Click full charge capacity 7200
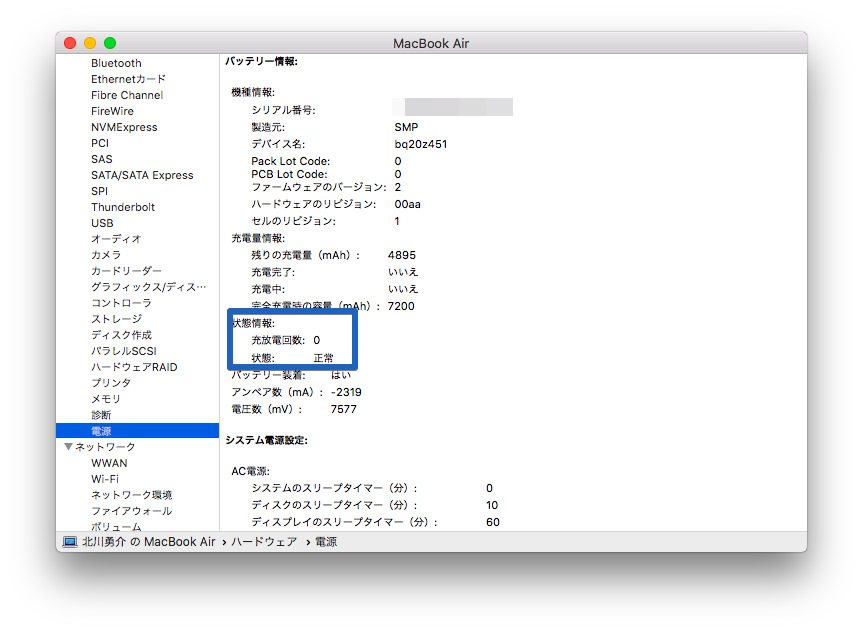 401,306
